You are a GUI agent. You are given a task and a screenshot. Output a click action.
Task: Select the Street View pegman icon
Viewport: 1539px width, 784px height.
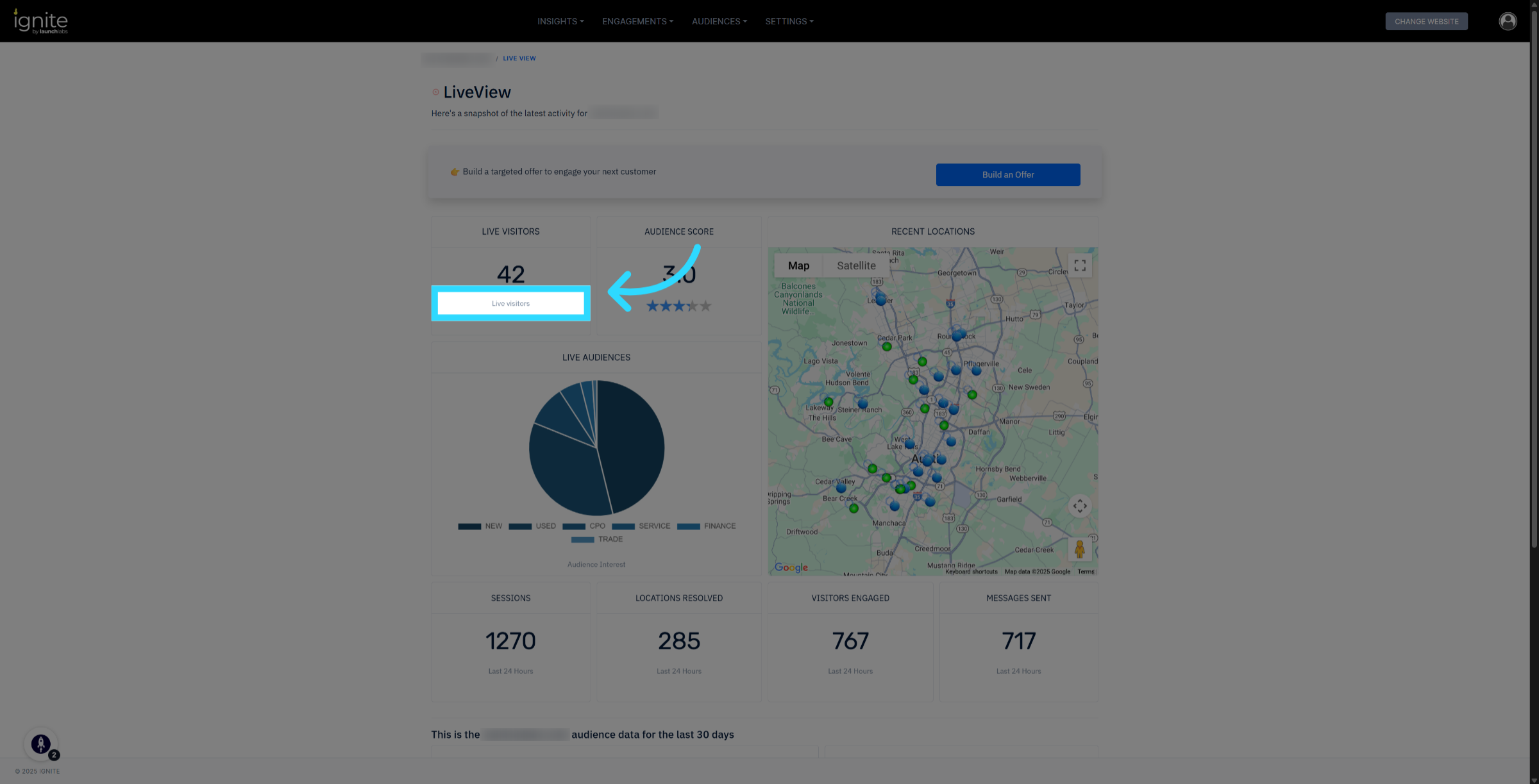pos(1080,549)
